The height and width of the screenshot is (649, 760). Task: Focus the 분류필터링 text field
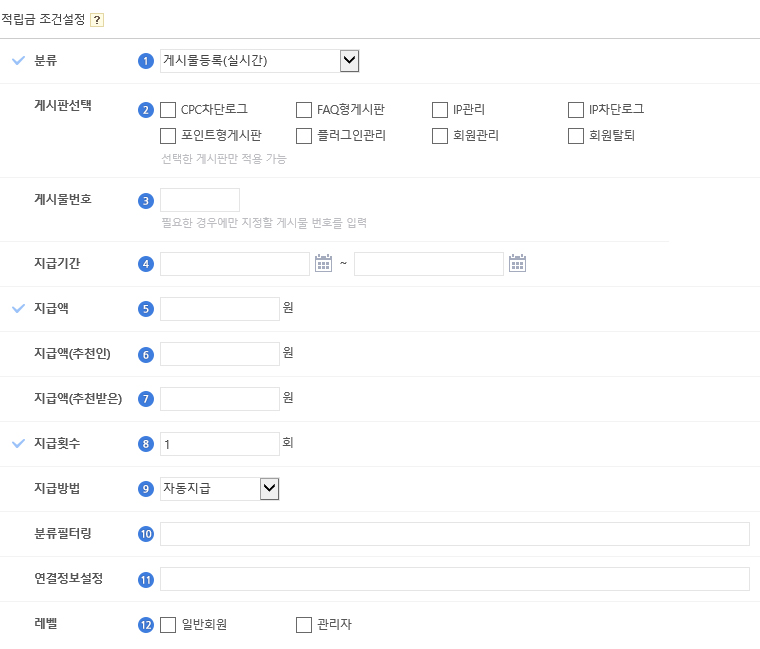454,534
